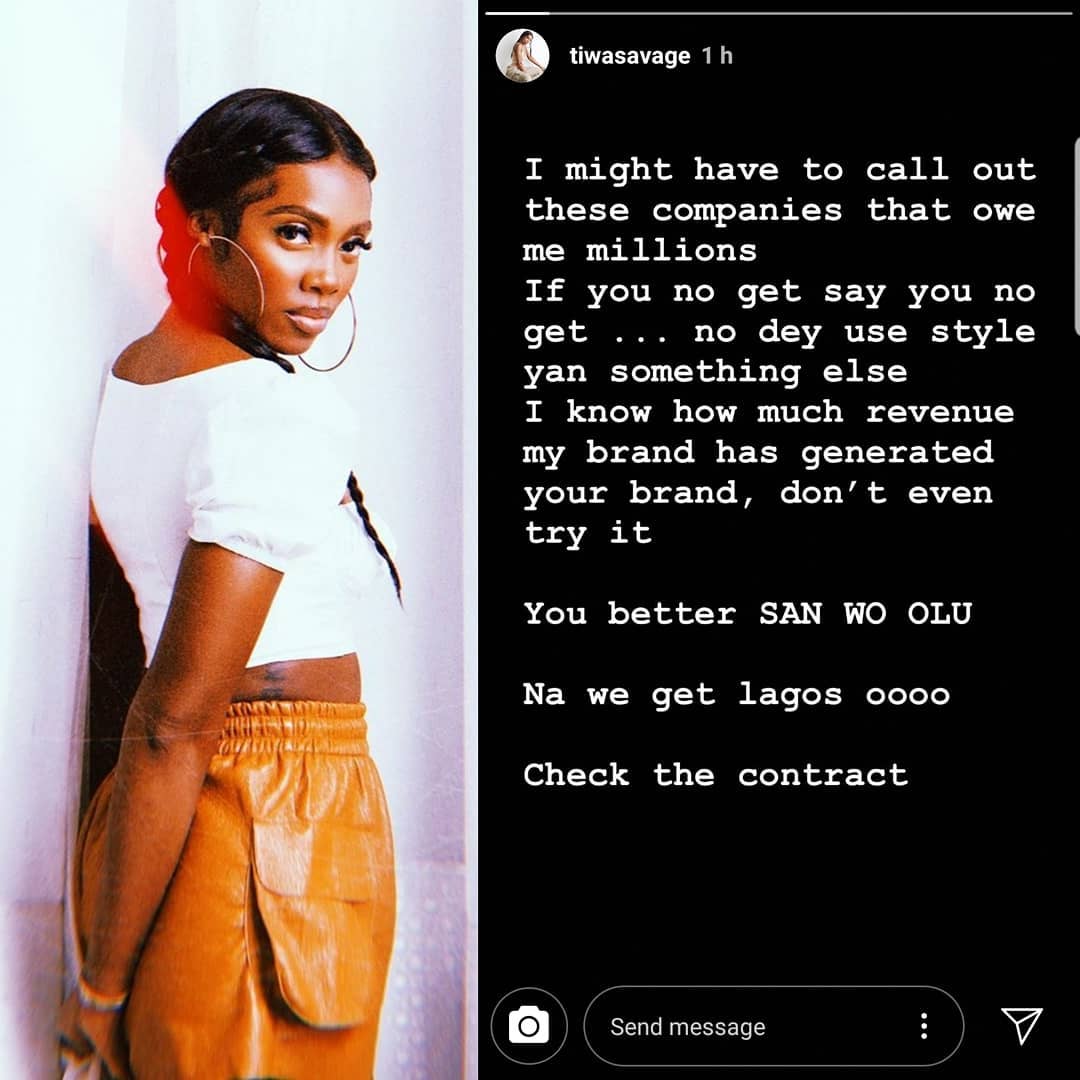Viewport: 1080px width, 1080px height.
Task: Tap the 'I might have to call out' line
Action: point(780,169)
